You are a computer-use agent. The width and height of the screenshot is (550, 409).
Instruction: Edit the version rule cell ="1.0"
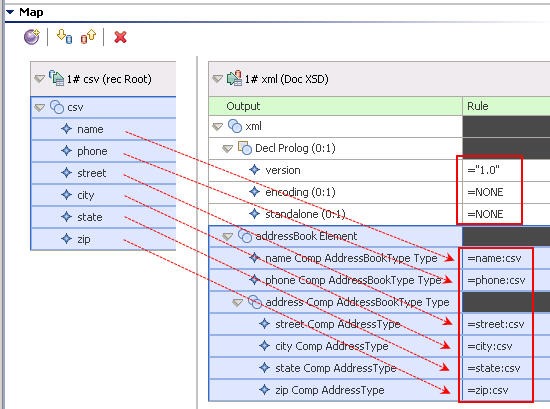point(506,170)
